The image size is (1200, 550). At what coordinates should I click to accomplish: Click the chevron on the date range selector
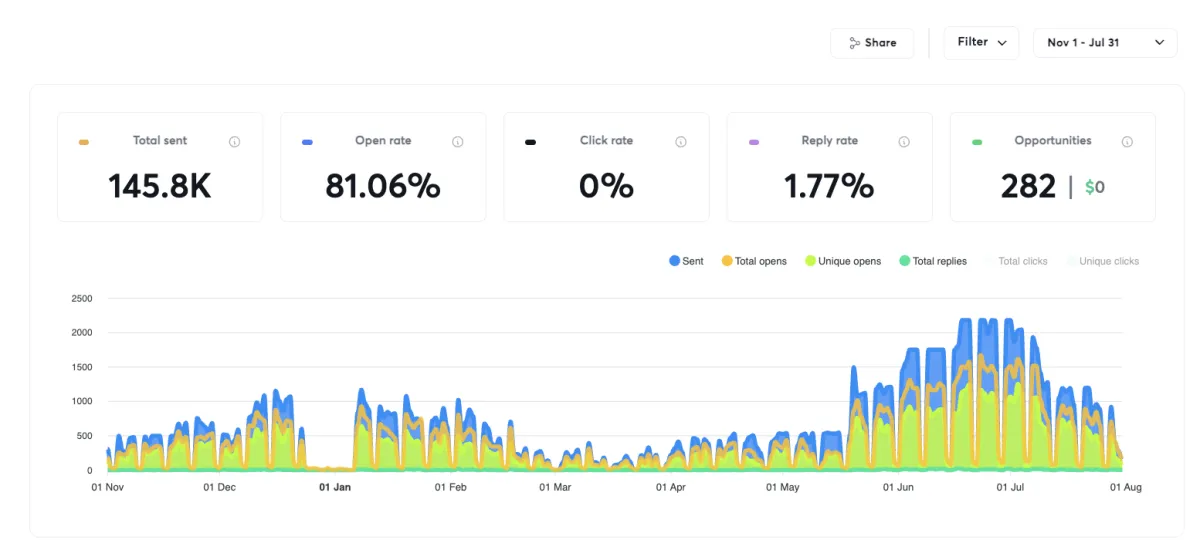(1159, 43)
